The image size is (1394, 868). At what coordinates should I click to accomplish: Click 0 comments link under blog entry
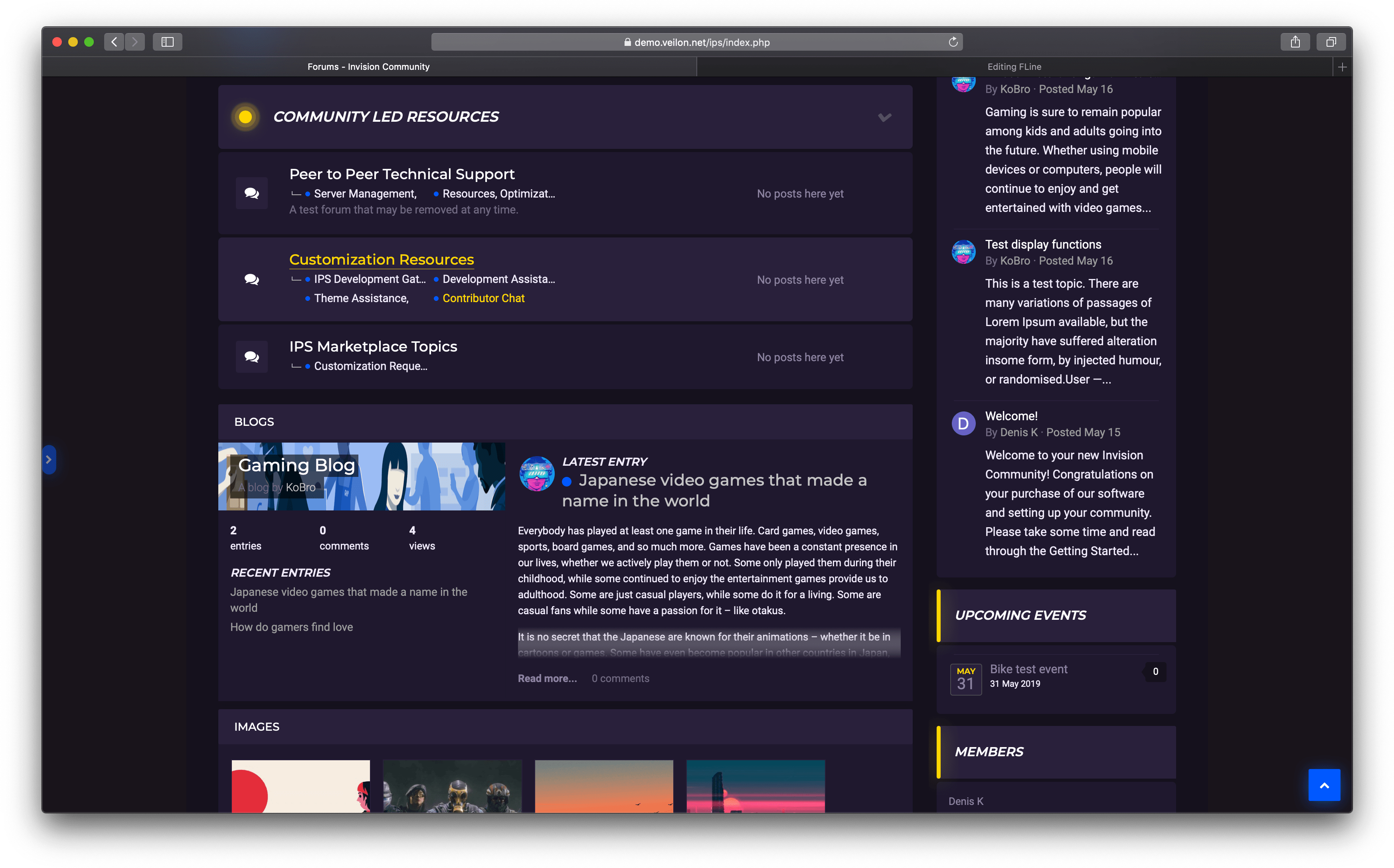(x=621, y=678)
